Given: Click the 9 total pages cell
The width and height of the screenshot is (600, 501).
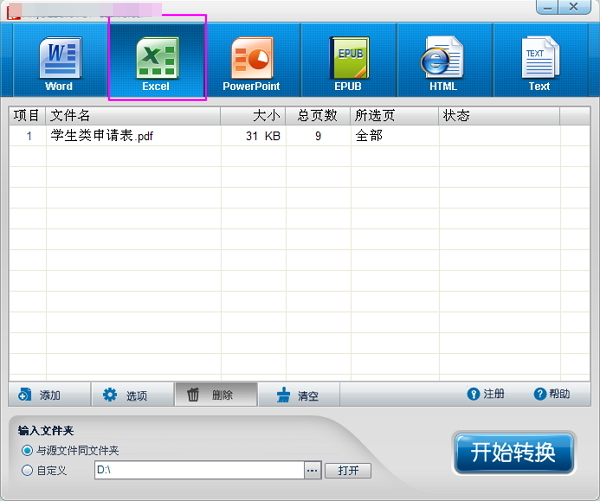Looking at the screenshot, I should [x=318, y=136].
